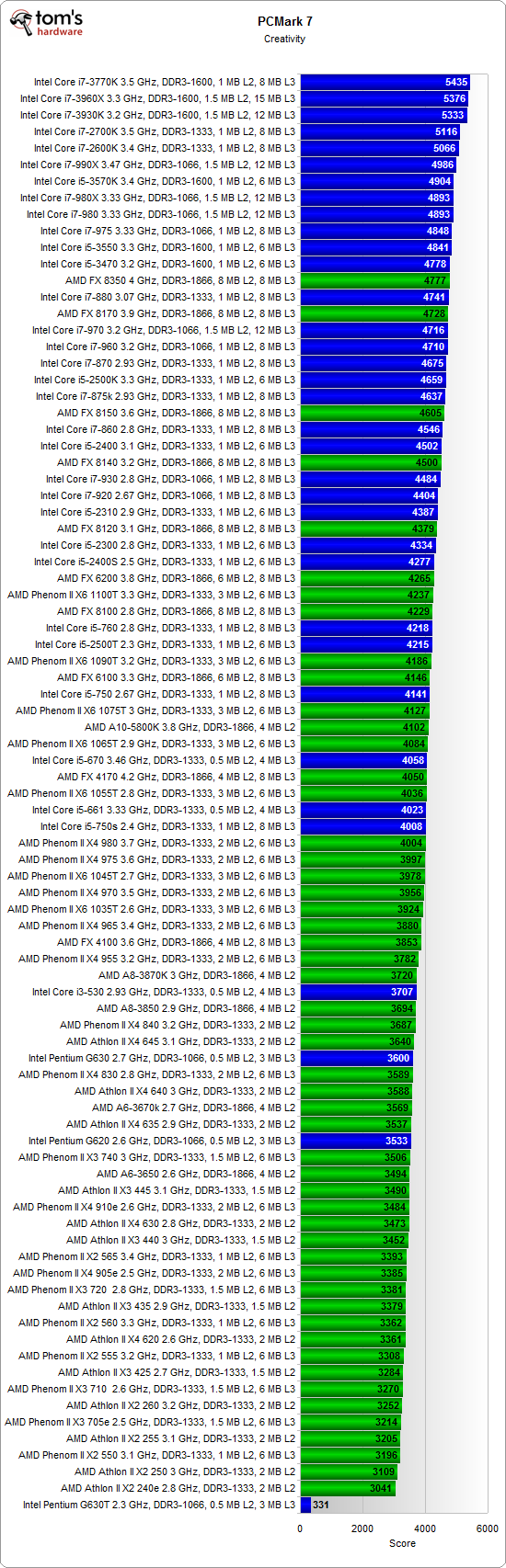Click the Intel Core i5-750s 2.4 GHz label
The width and height of the screenshot is (506, 1568).
pos(167,826)
